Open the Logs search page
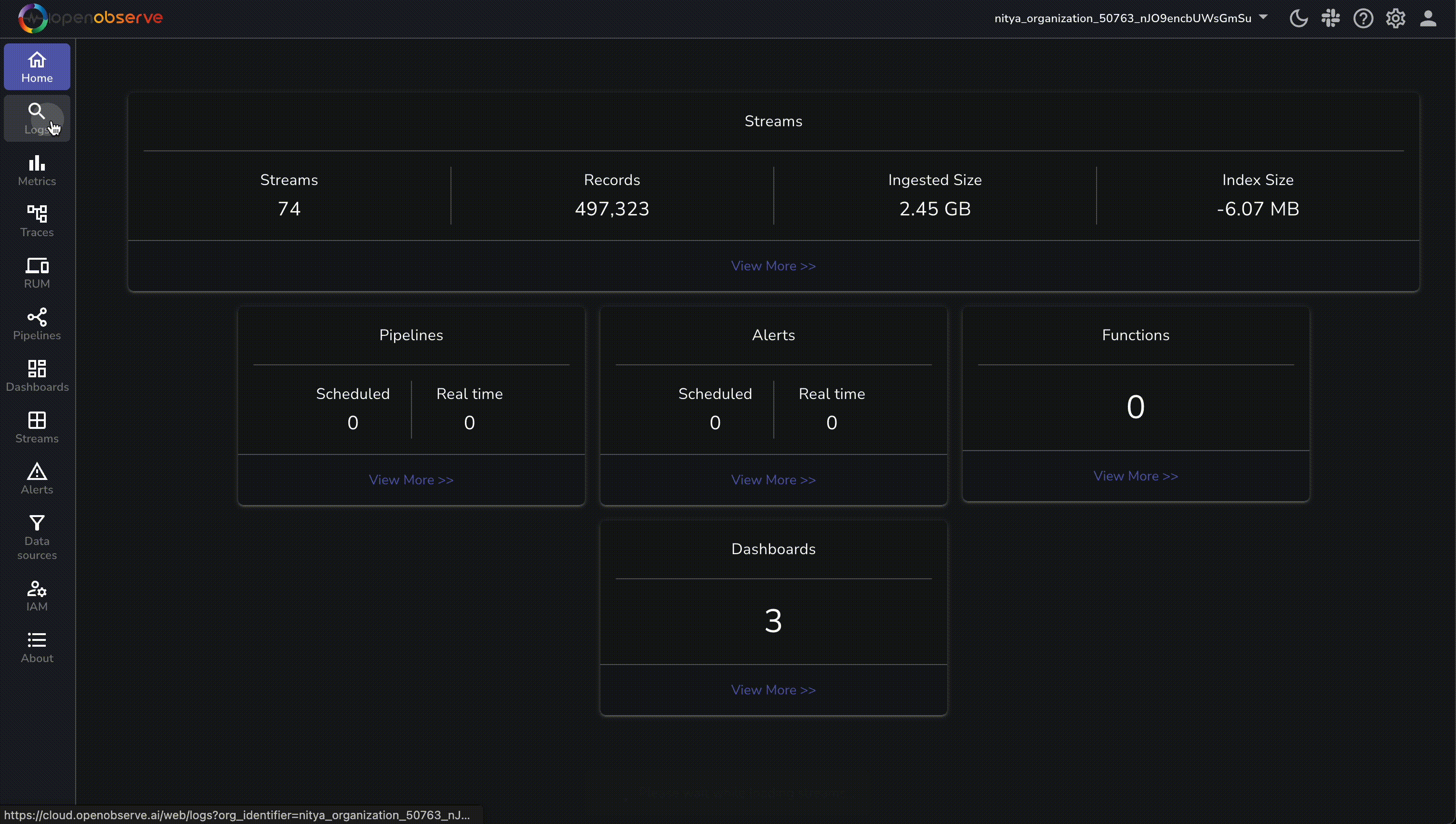 click(x=37, y=118)
